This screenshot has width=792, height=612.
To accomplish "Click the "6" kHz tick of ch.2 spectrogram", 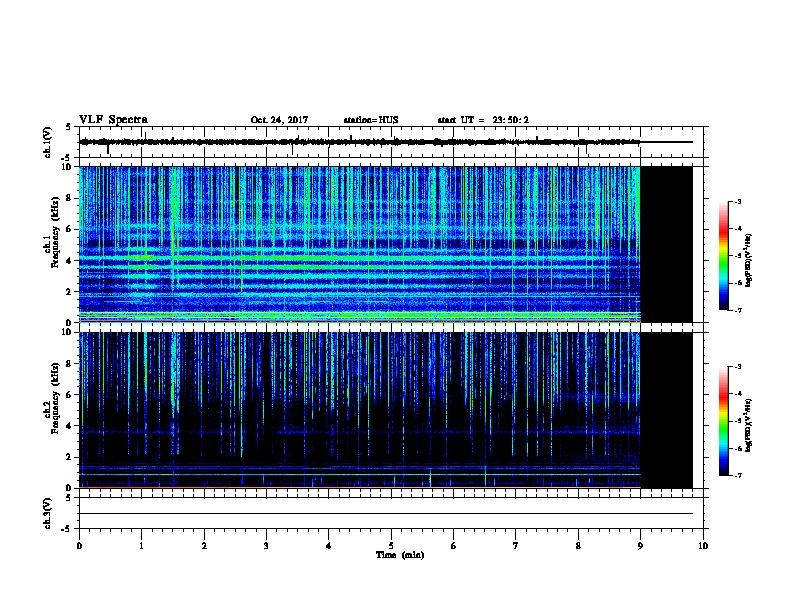I will pos(70,395).
